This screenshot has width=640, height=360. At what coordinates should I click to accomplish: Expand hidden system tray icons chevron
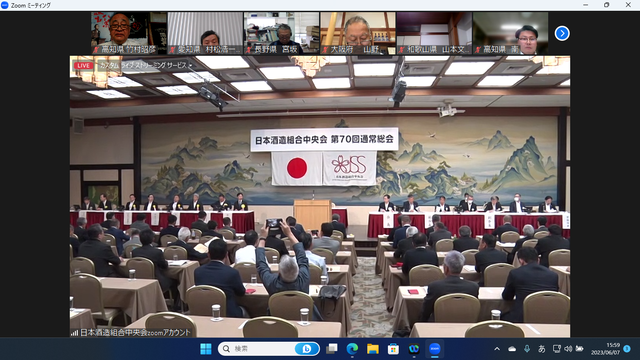(x=497, y=349)
